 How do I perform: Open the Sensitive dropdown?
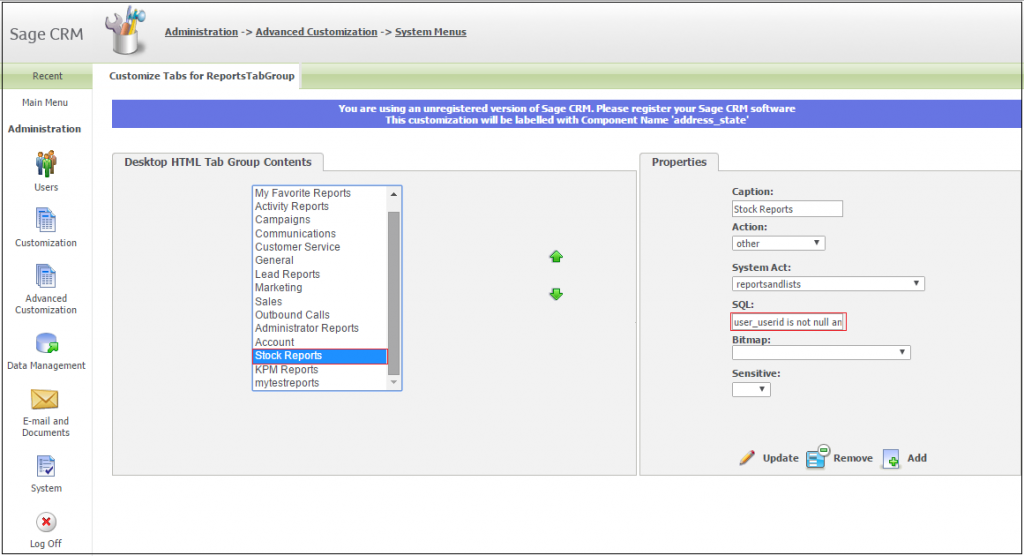click(751, 389)
